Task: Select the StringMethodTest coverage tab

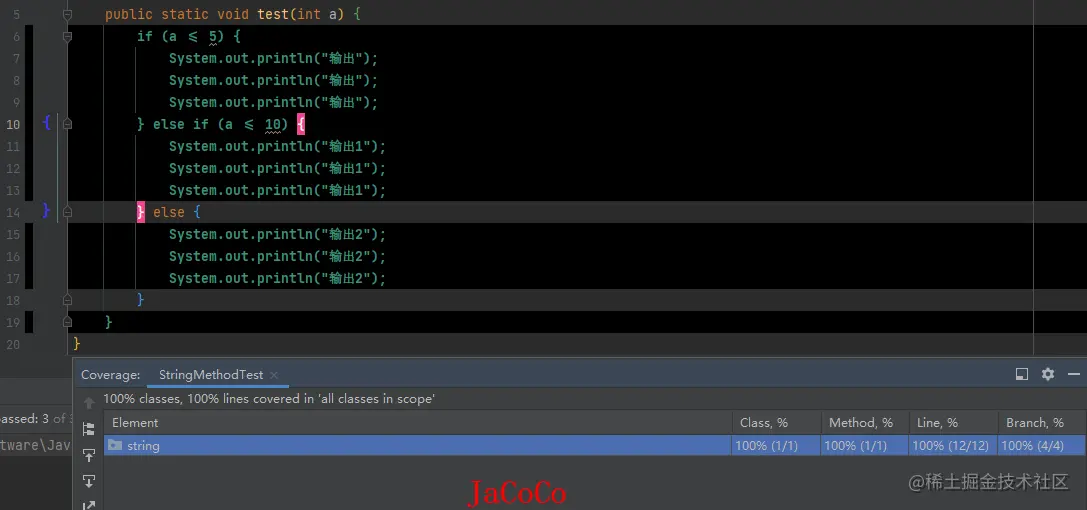Action: click(211, 375)
